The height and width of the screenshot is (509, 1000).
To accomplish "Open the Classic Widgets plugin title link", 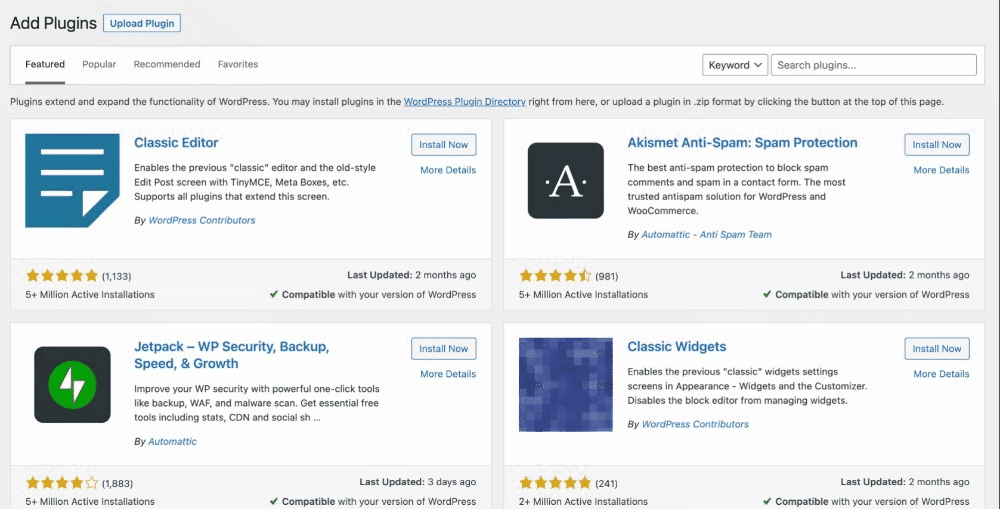I will click(676, 347).
